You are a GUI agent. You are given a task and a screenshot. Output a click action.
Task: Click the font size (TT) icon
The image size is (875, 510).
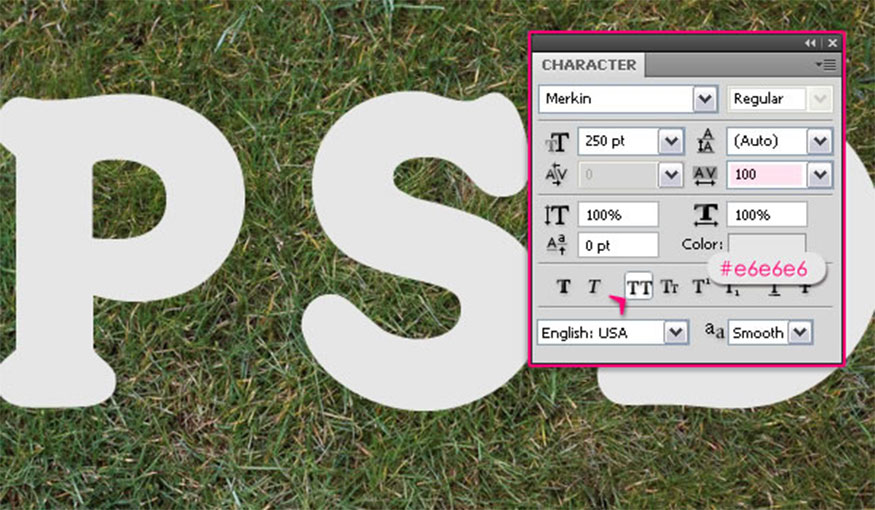[x=556, y=142]
